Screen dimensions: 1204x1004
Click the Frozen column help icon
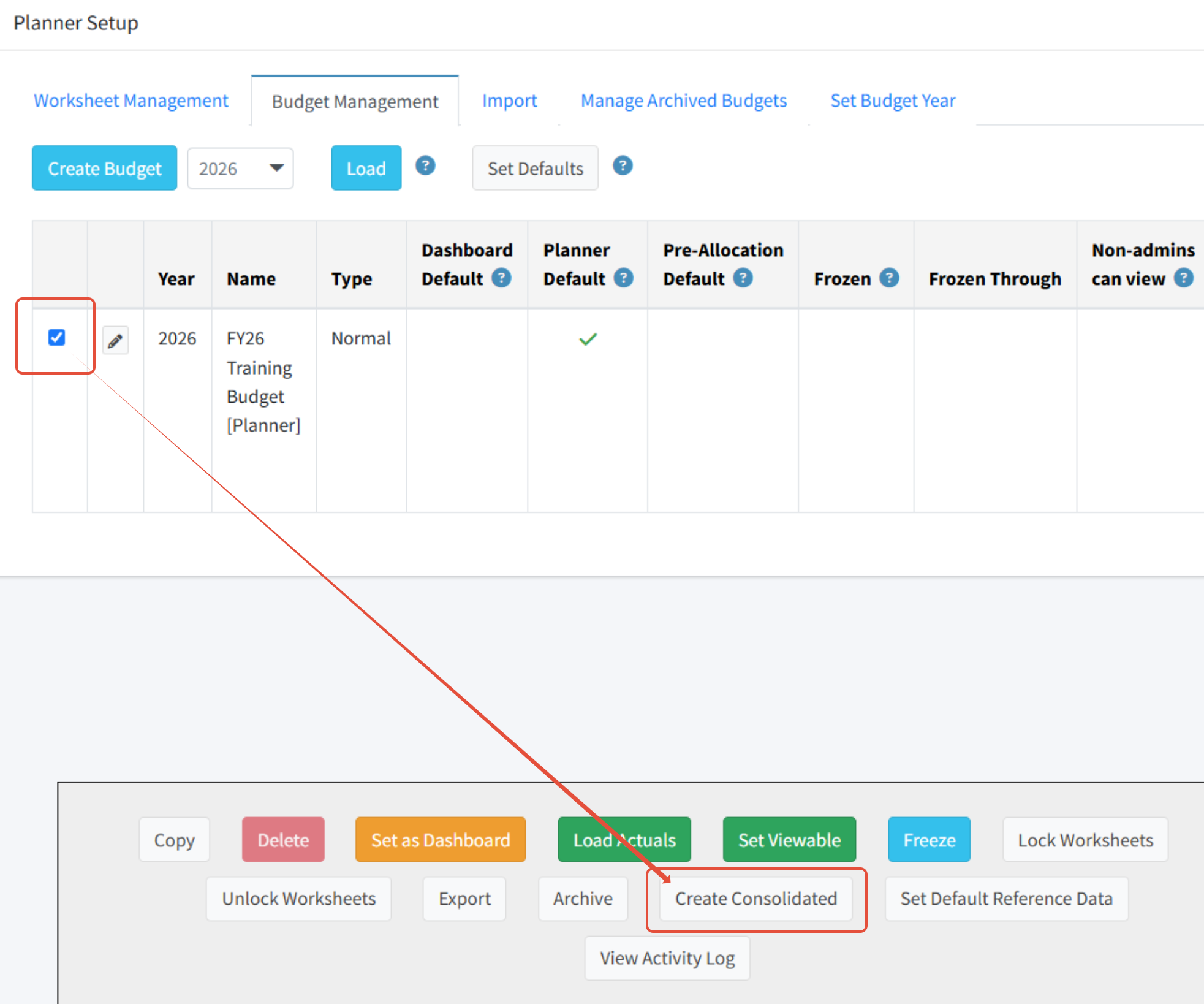[x=889, y=278]
